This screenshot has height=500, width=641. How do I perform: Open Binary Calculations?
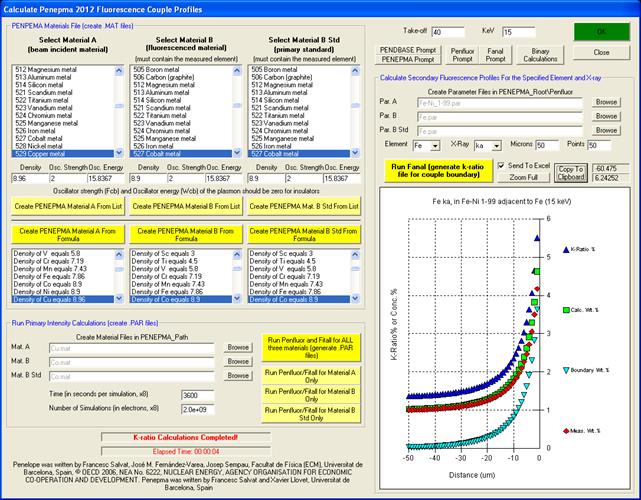click(x=540, y=55)
